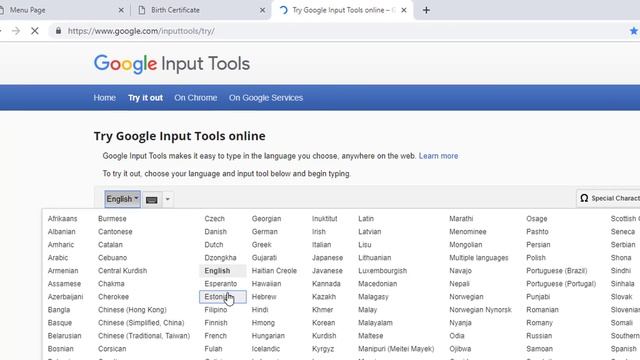Click the padlock site info icon
The width and height of the screenshot is (640, 360).
(x=58, y=31)
